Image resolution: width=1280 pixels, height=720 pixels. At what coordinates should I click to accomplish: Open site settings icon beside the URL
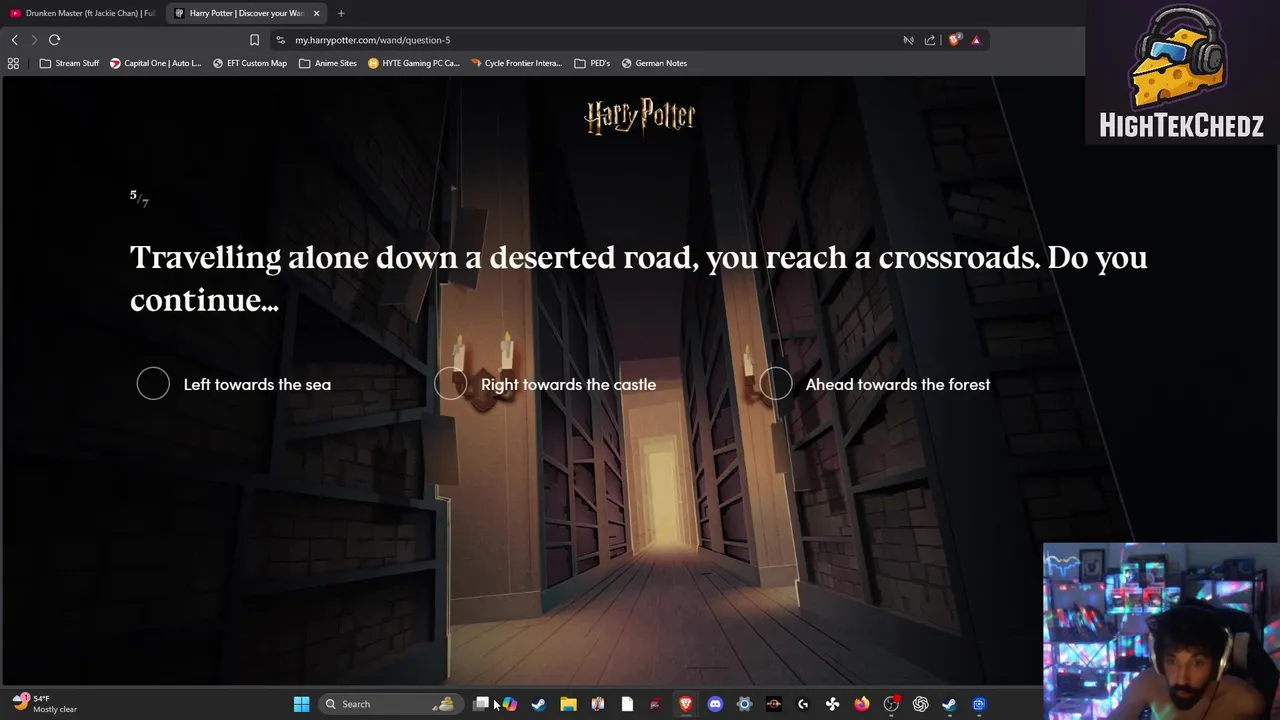pyautogui.click(x=281, y=40)
